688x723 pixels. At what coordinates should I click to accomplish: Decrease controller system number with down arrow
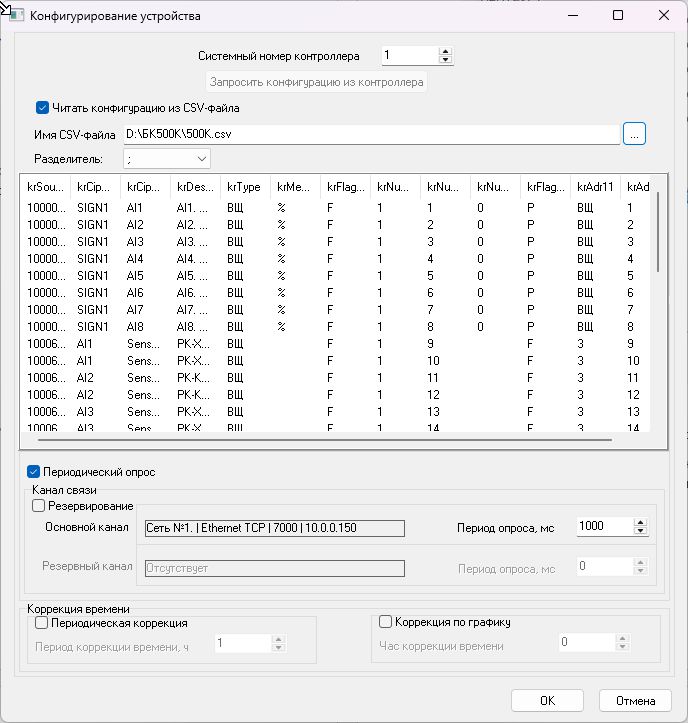(x=445, y=59)
